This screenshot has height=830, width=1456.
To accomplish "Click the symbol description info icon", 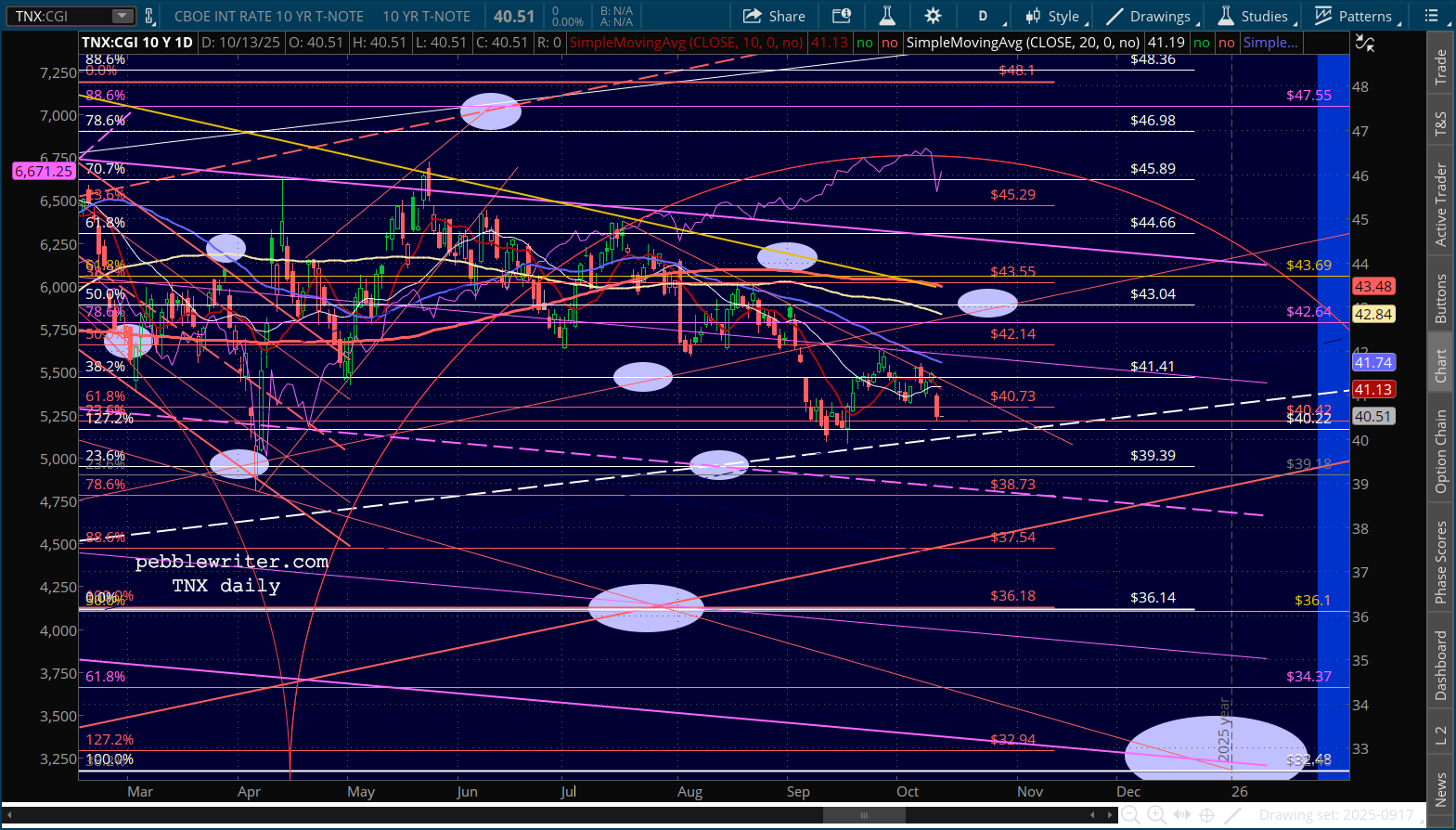I will click(x=841, y=16).
